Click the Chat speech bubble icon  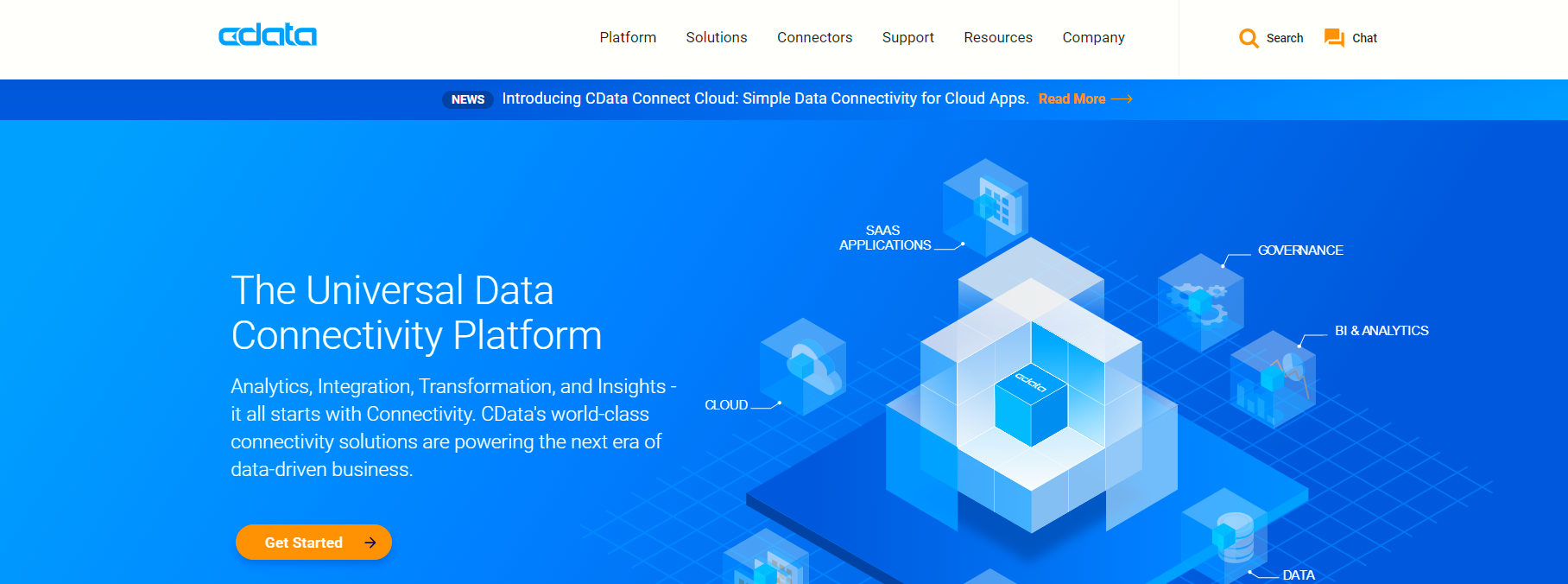click(1334, 38)
